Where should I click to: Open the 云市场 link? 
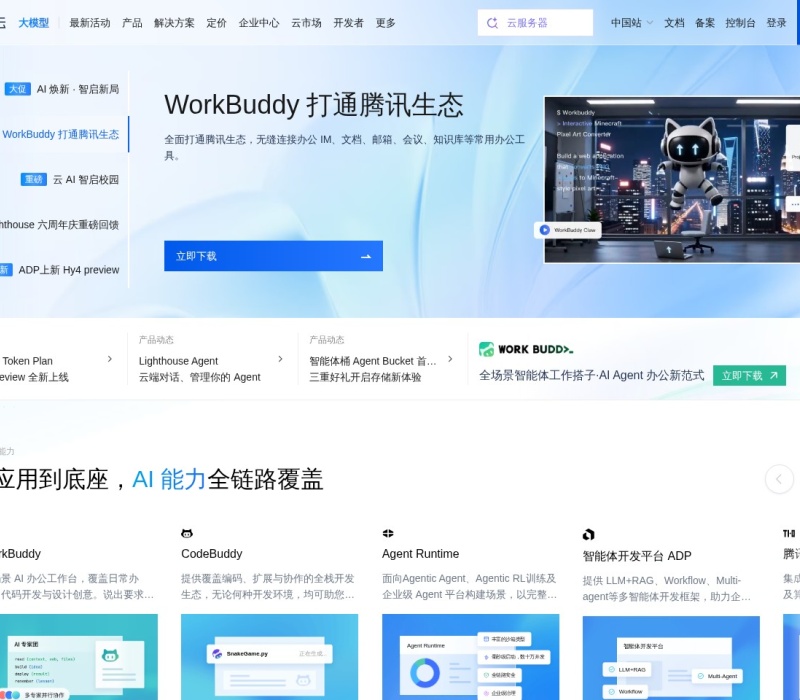[x=306, y=23]
